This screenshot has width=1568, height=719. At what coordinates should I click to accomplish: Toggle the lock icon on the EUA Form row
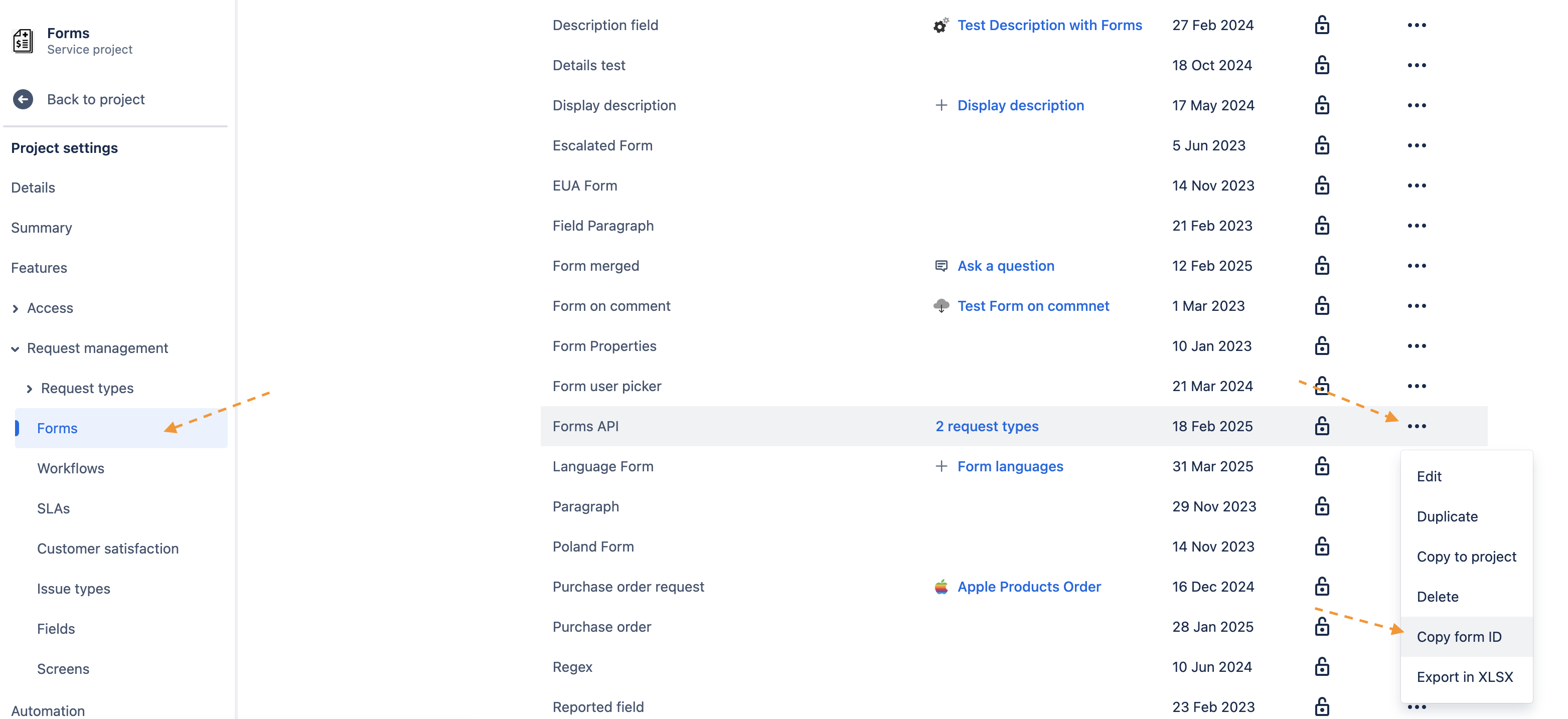click(1322, 186)
